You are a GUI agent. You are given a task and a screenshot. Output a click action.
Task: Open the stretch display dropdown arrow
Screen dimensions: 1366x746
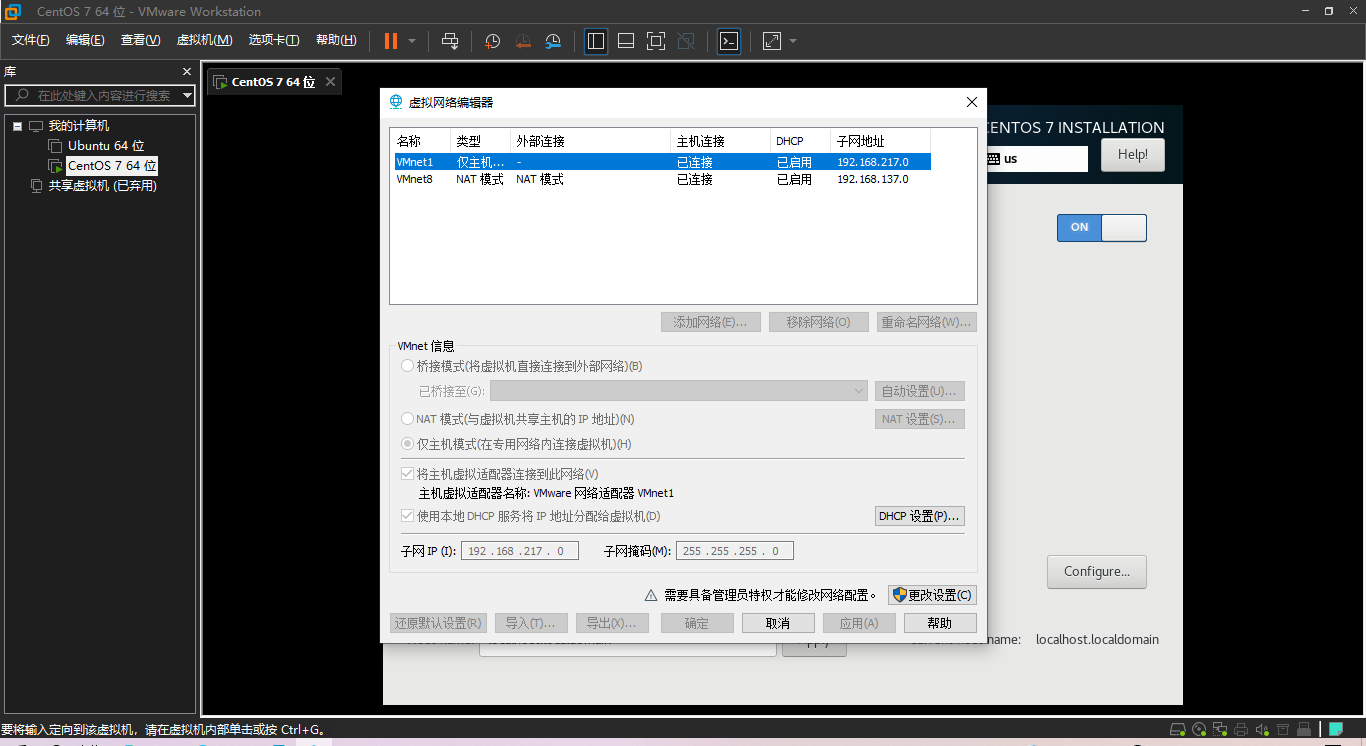pyautogui.click(x=793, y=41)
